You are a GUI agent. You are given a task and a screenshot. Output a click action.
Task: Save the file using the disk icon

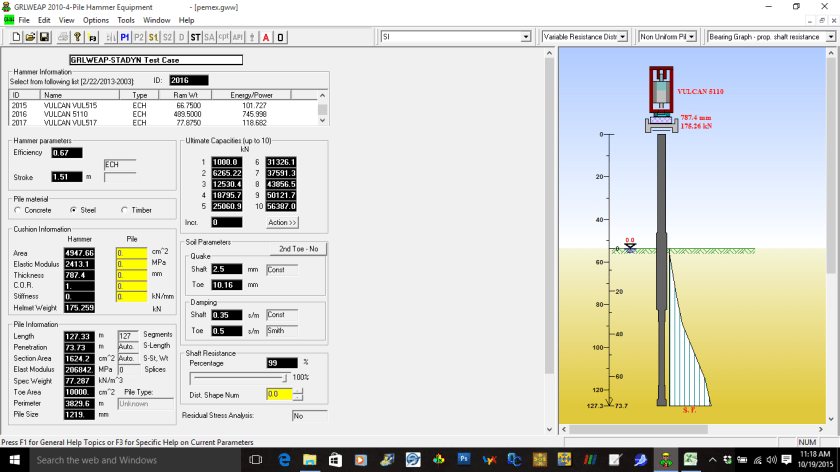click(44, 37)
